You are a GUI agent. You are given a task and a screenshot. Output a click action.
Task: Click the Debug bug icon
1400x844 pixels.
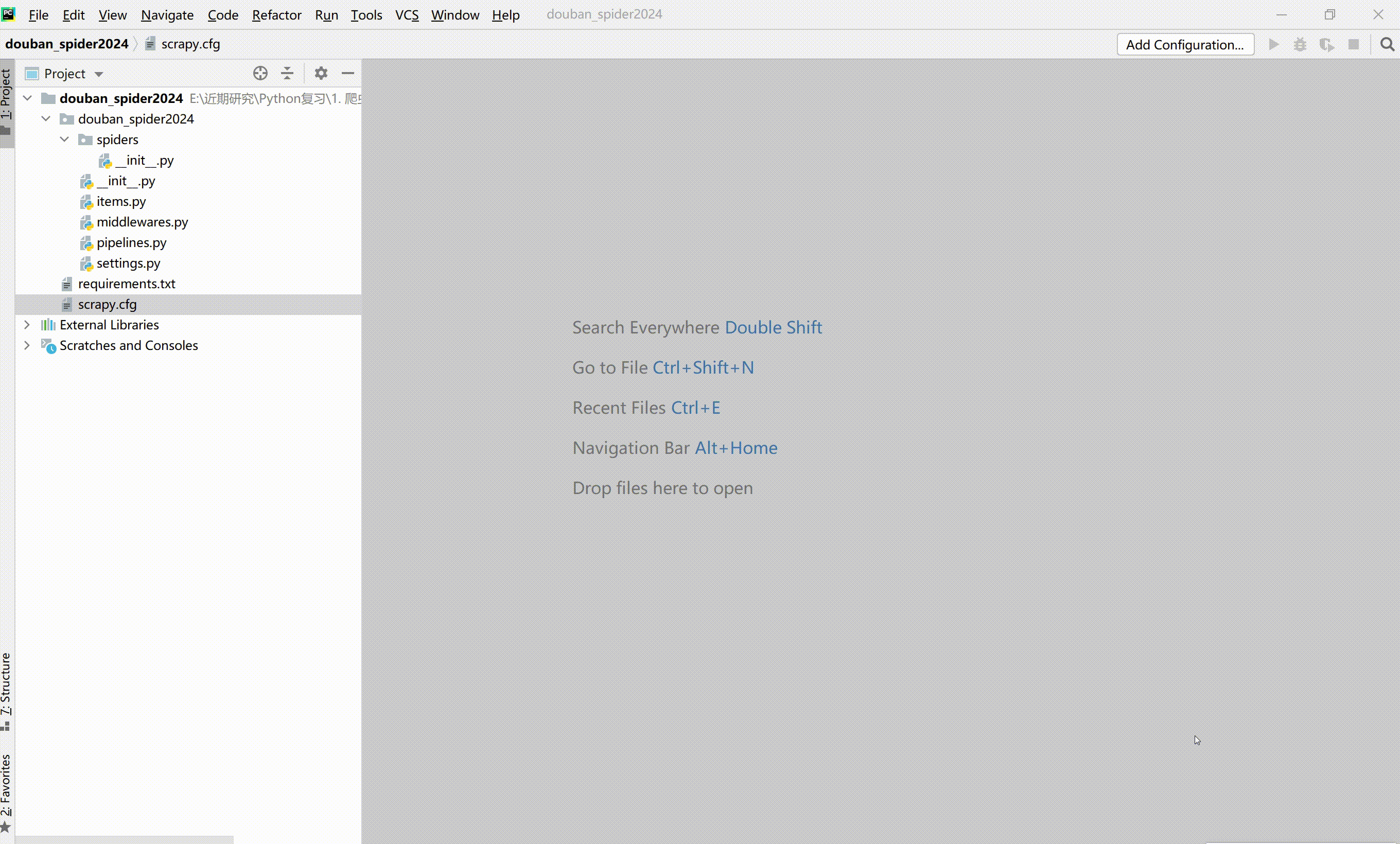click(1300, 44)
